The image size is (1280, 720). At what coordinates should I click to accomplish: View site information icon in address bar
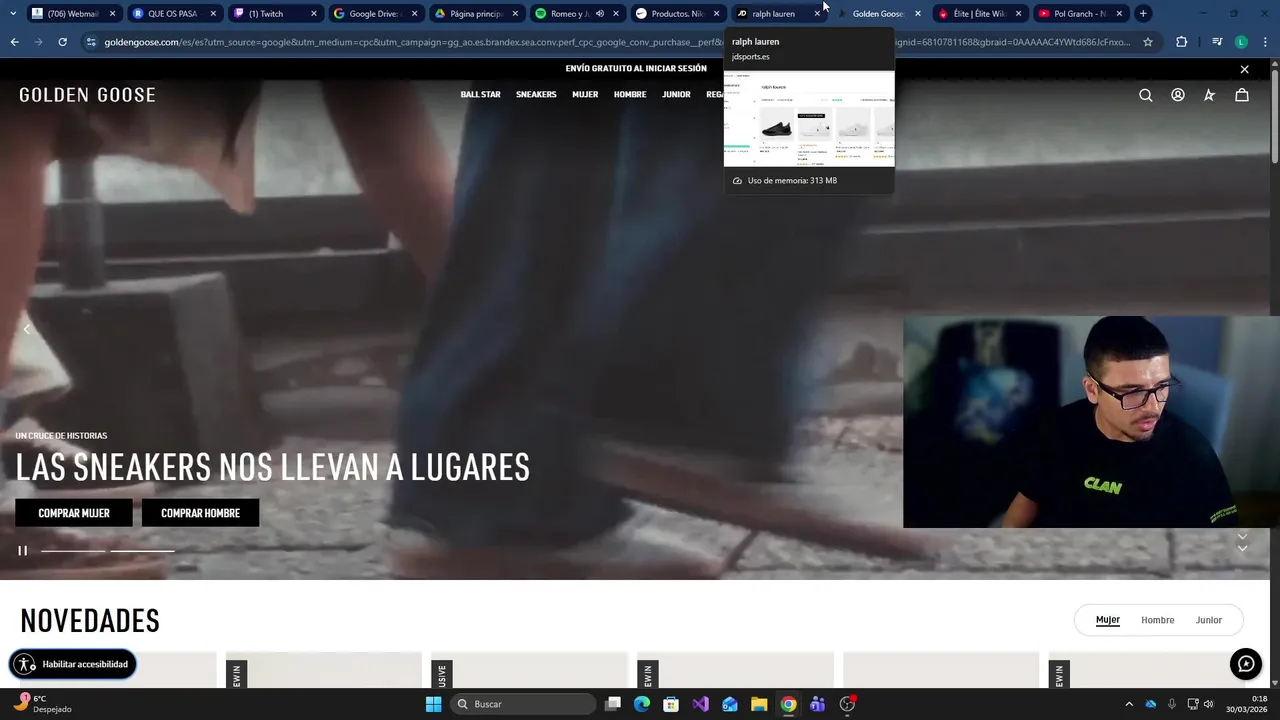click(x=92, y=42)
